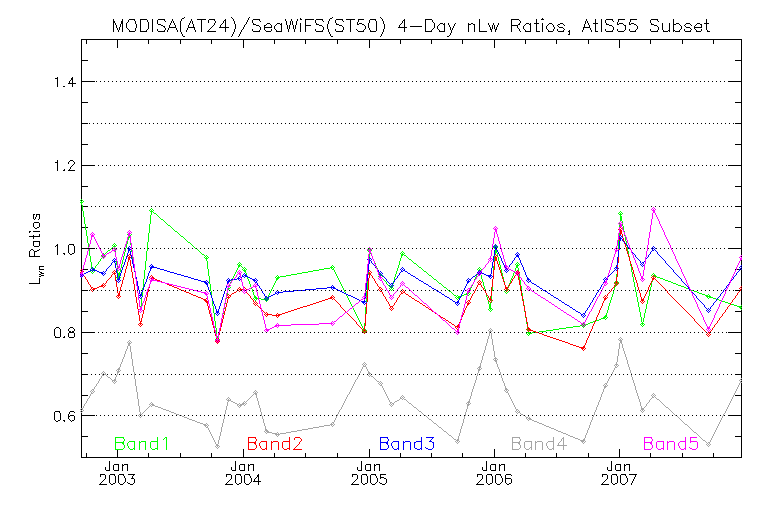Viewport: 768px width, 512px height.
Task: Click the chart title MODISA(AT24)/SeaWiFS(ST50) text
Action: click(x=249, y=25)
